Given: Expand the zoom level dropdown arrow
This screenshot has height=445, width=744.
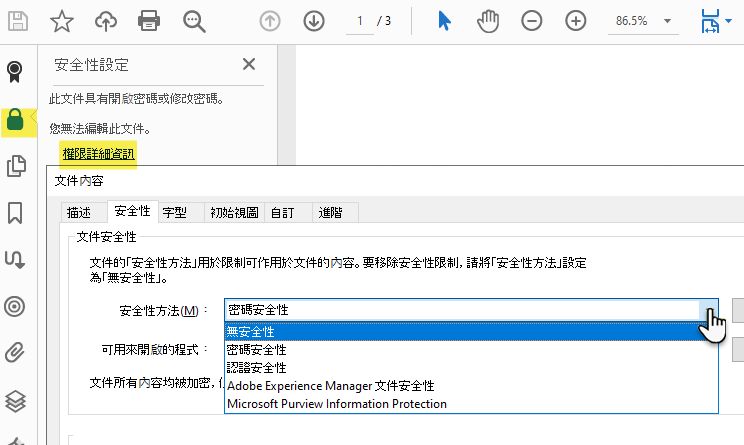Looking at the screenshot, I should [667, 21].
